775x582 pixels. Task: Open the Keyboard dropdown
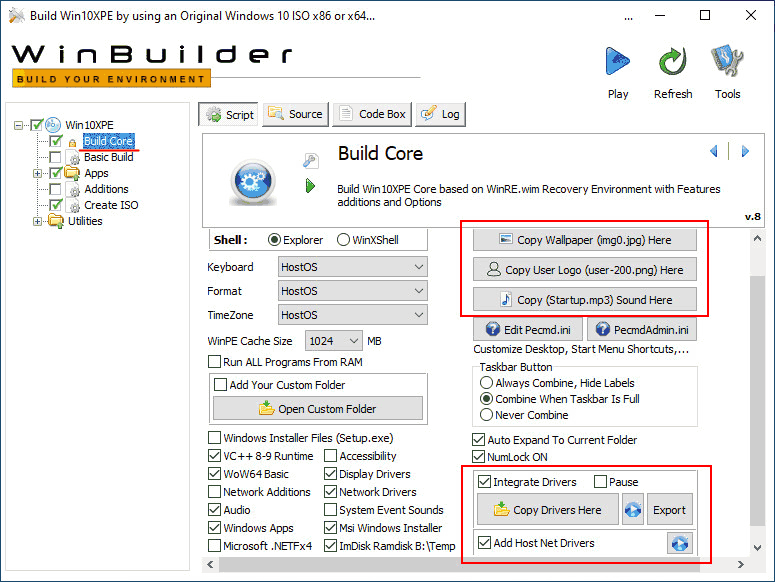tap(352, 267)
